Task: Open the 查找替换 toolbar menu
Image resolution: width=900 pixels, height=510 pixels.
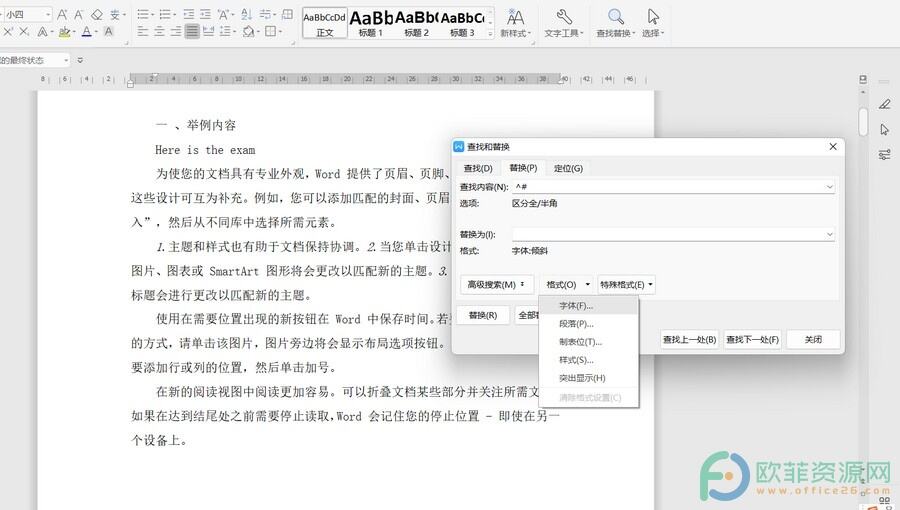Action: tap(616, 24)
